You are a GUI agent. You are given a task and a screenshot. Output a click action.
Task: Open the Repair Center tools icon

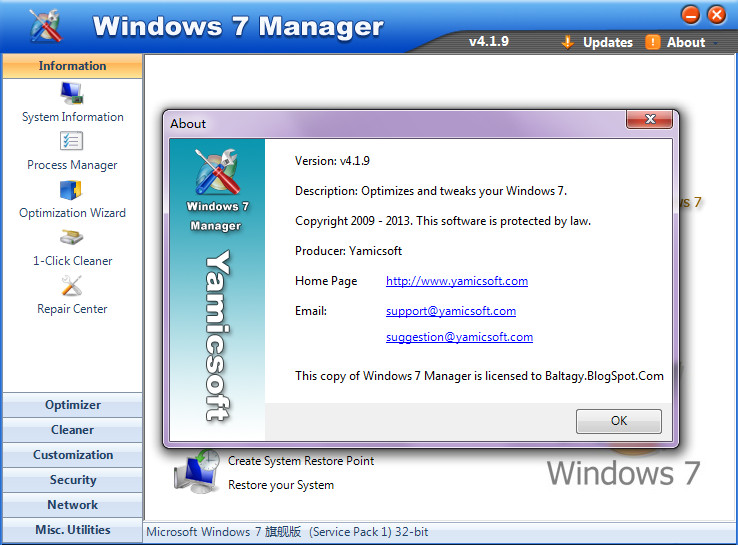pyautogui.click(x=72, y=286)
